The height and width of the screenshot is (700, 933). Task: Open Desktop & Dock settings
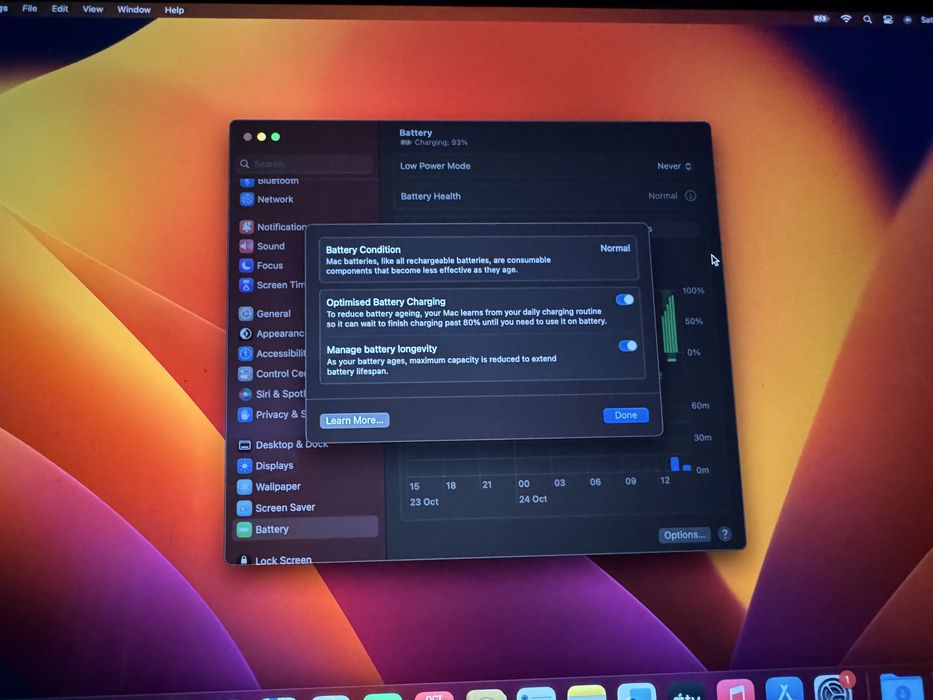coord(283,445)
